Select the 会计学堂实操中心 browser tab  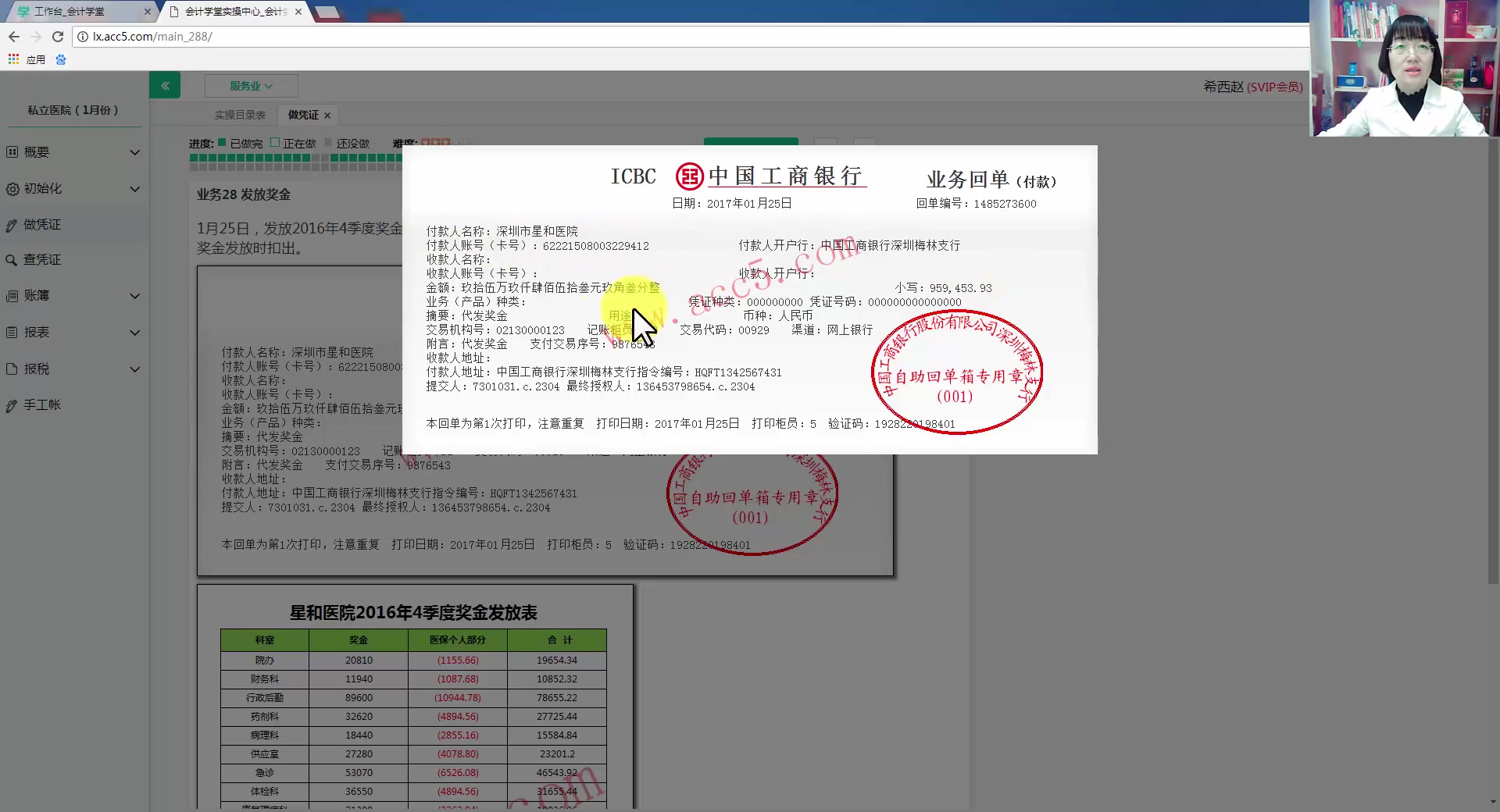pyautogui.click(x=234, y=12)
